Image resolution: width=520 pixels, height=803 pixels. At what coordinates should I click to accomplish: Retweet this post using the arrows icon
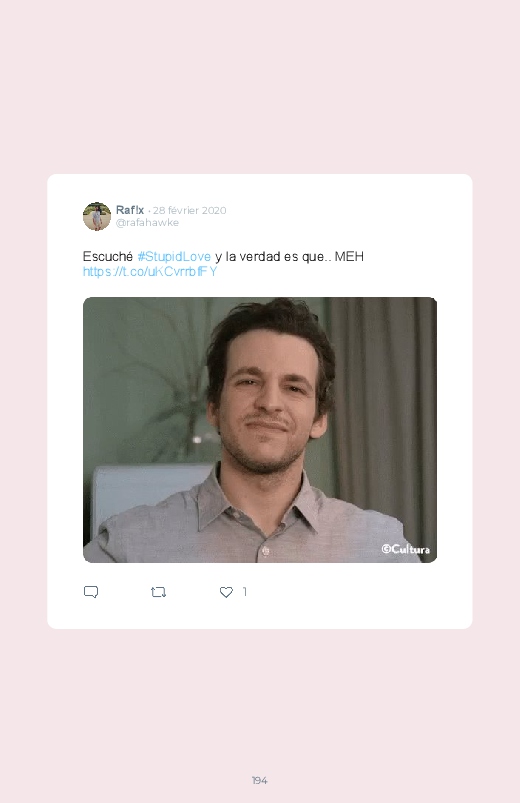(x=158, y=592)
